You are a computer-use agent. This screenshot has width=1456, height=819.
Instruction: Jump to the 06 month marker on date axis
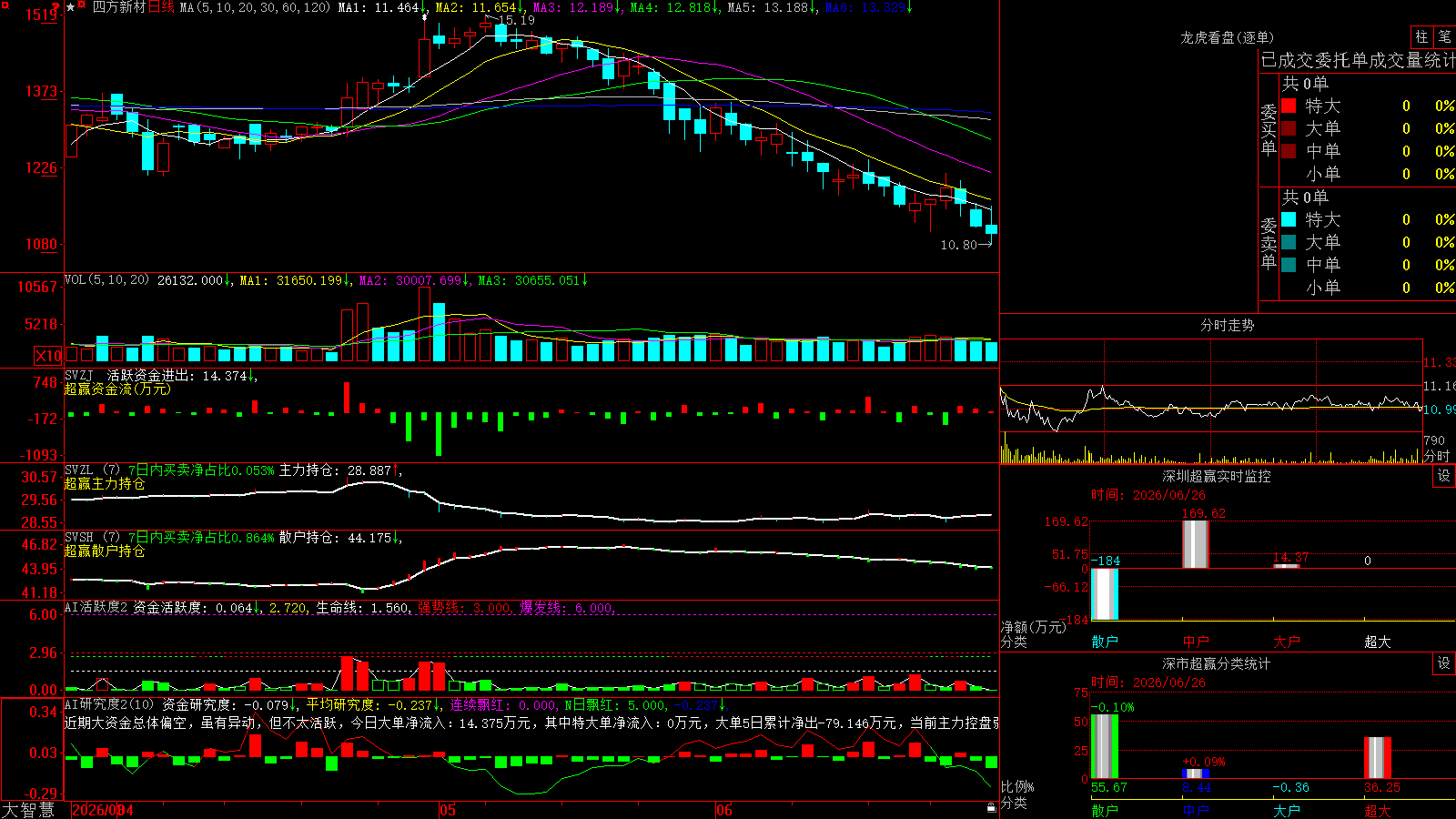point(724,810)
